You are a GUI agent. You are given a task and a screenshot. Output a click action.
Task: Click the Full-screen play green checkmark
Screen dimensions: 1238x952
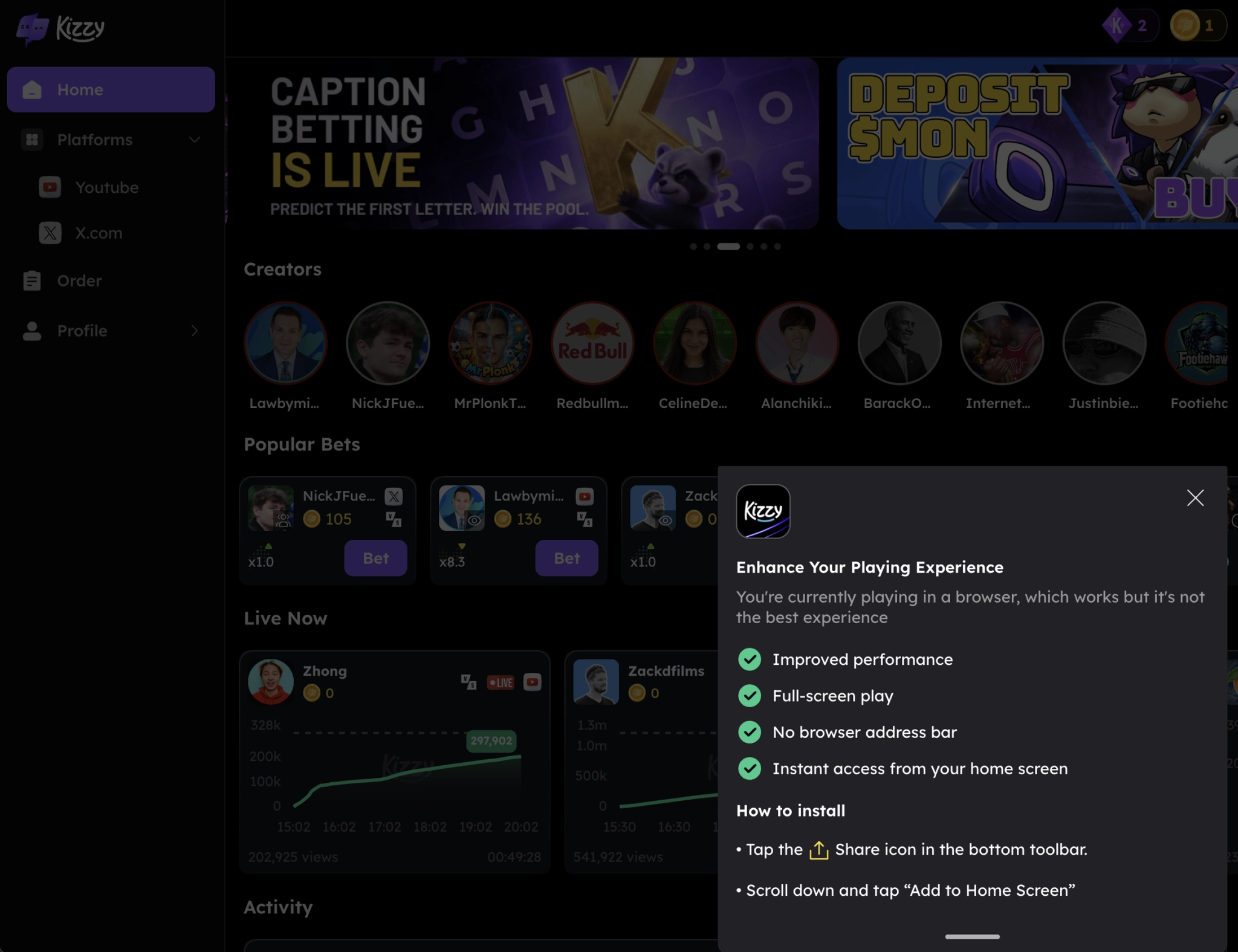(x=750, y=696)
